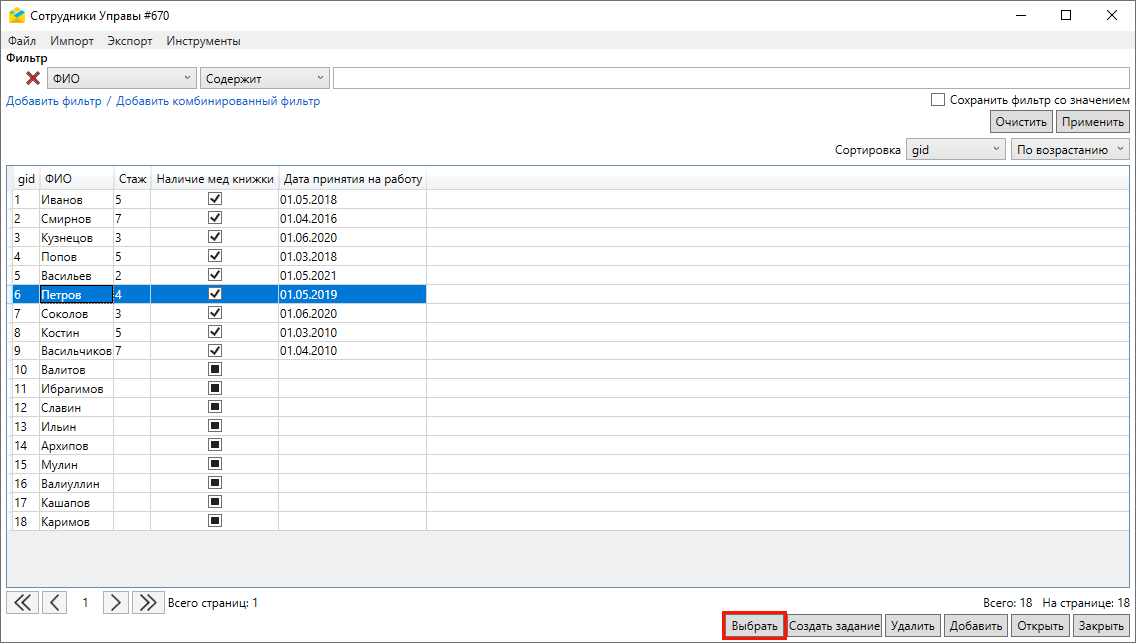This screenshot has width=1136, height=643.
Task: Open the Файл menu
Action: click(21, 41)
